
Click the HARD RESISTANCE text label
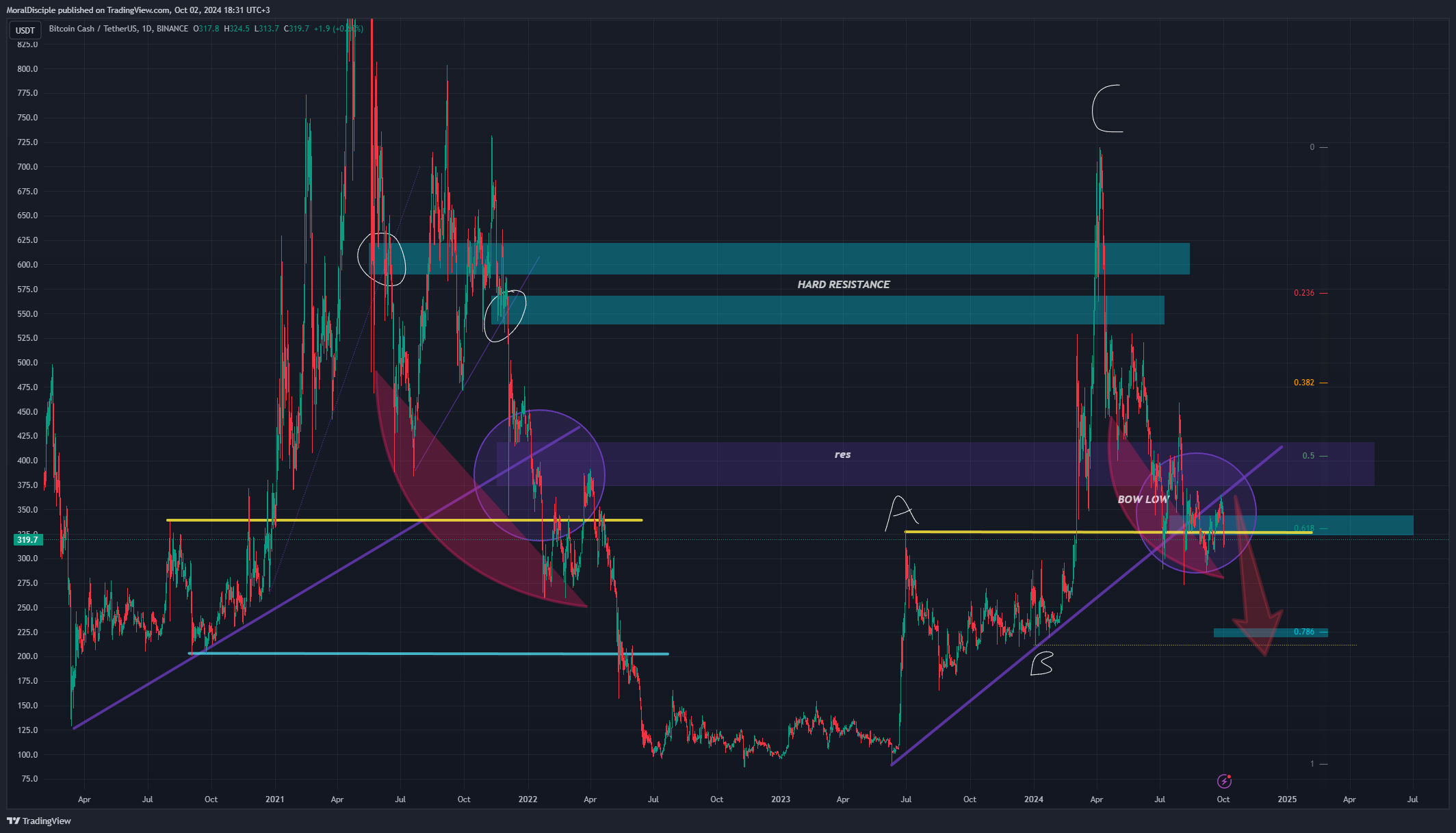[844, 285]
